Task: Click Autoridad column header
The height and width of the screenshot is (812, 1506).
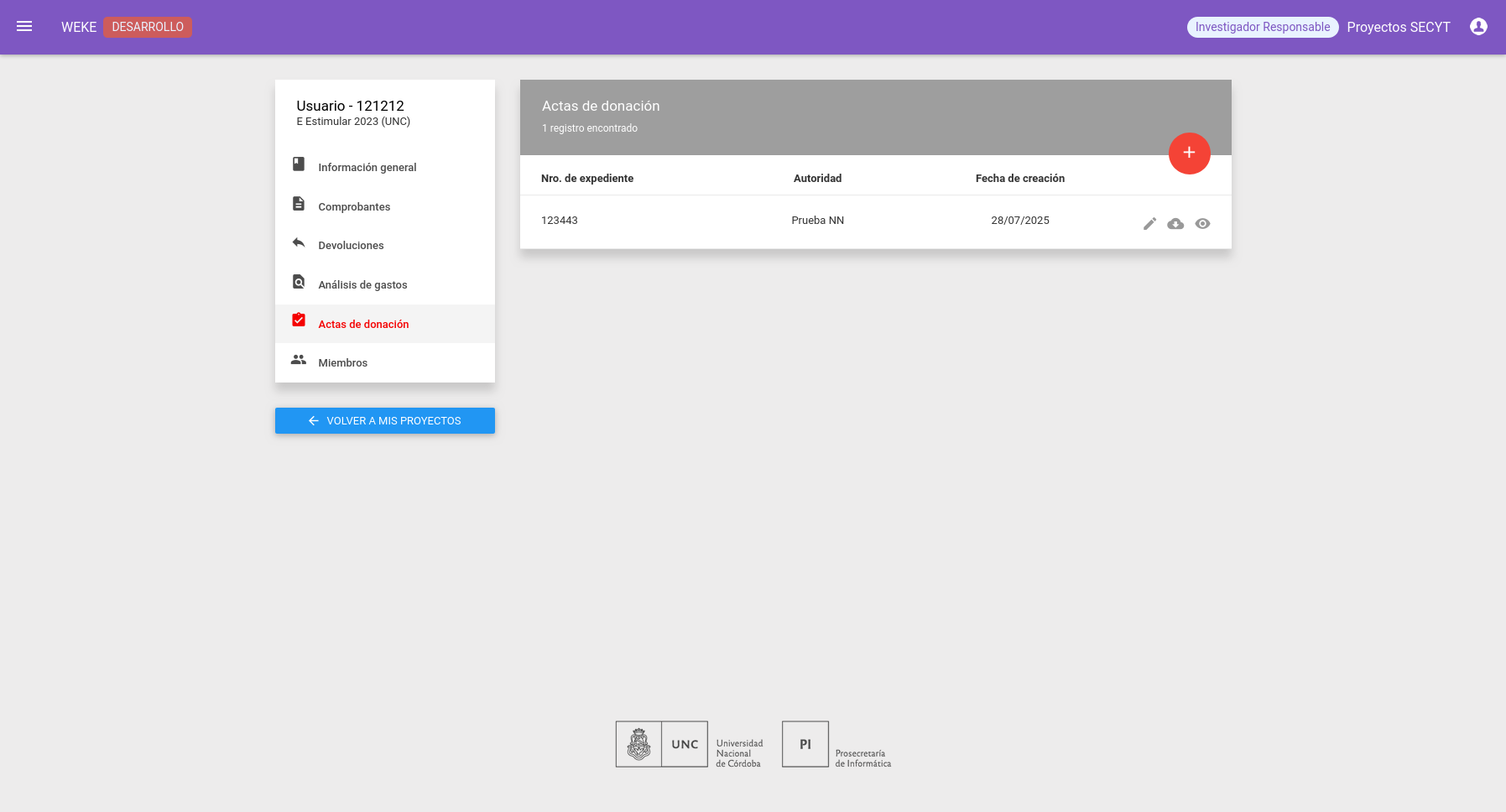Action: click(x=817, y=178)
